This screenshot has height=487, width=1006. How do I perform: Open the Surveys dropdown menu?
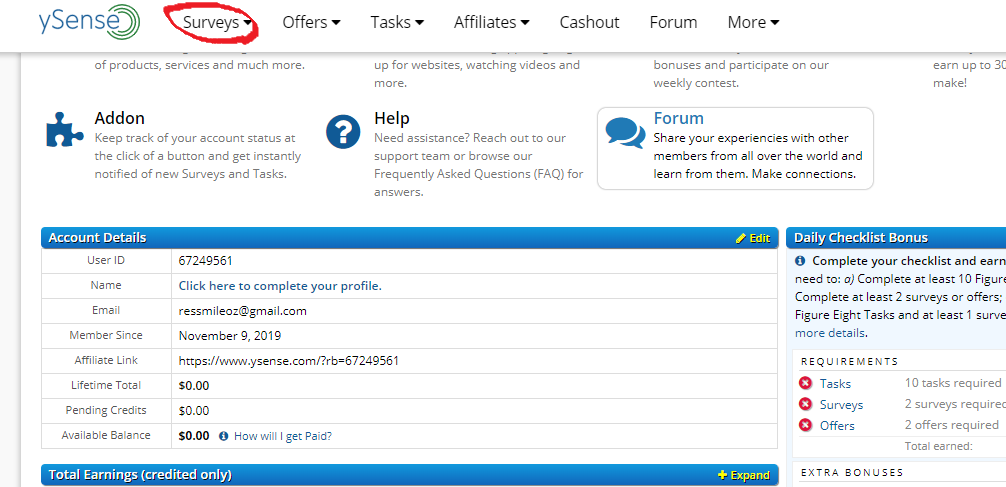coord(217,22)
